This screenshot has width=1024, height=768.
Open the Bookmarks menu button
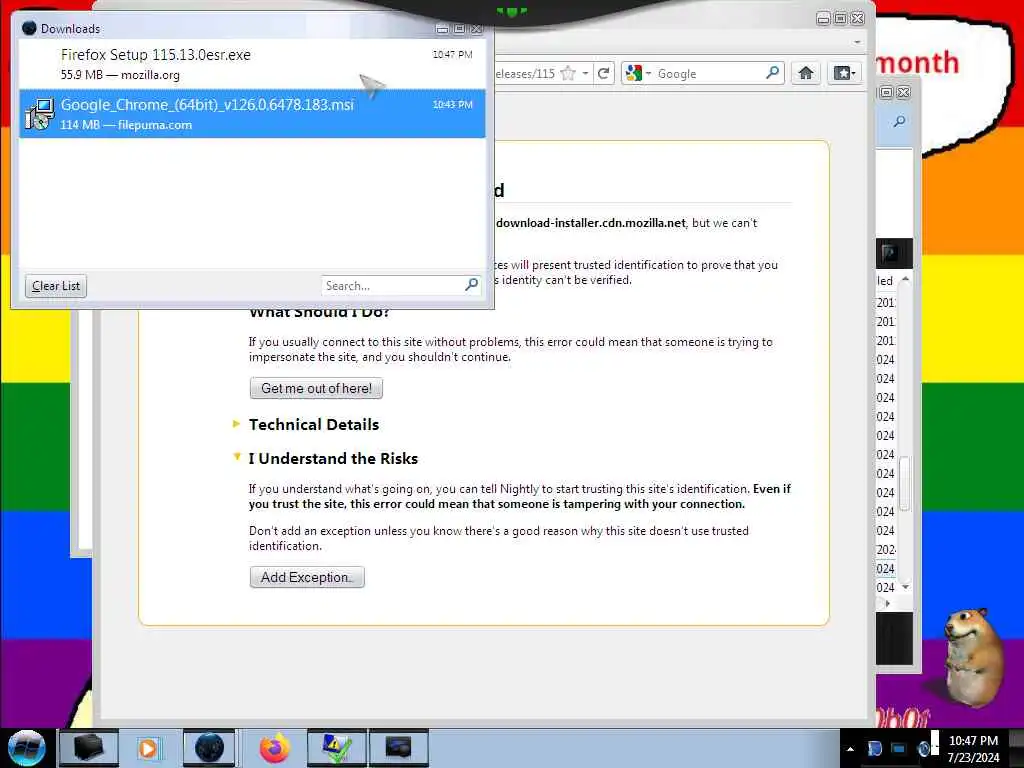click(844, 73)
